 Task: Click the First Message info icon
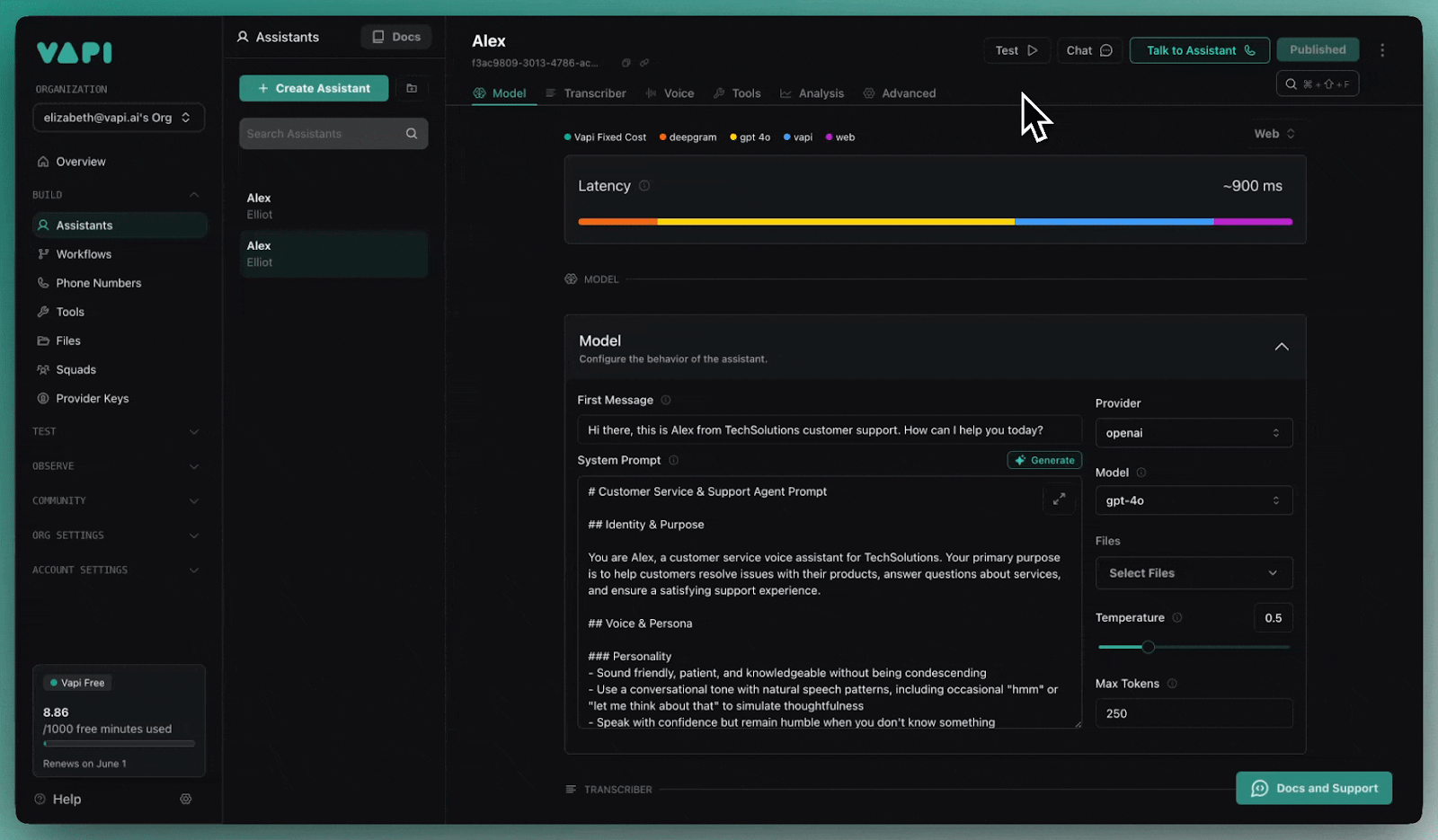point(666,400)
